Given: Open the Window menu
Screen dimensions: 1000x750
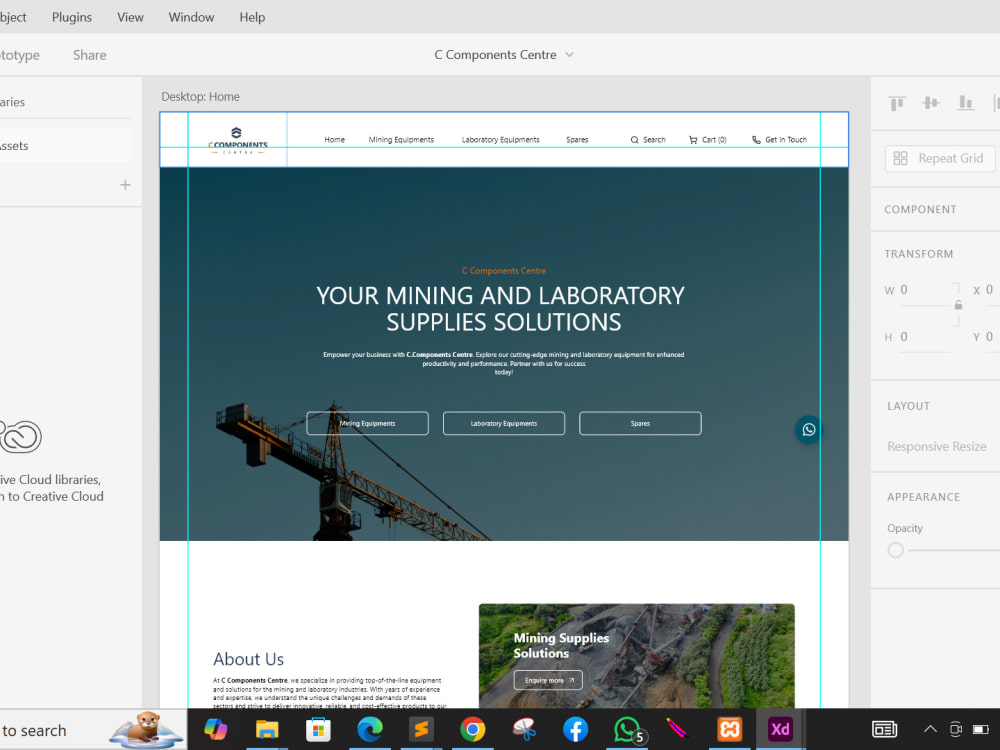Looking at the screenshot, I should (x=191, y=17).
